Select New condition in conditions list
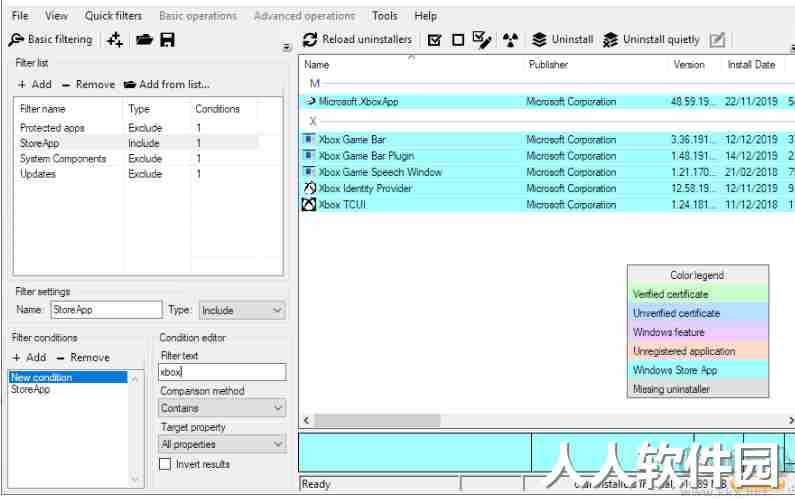Screen dimensions: 795x499 (68, 377)
